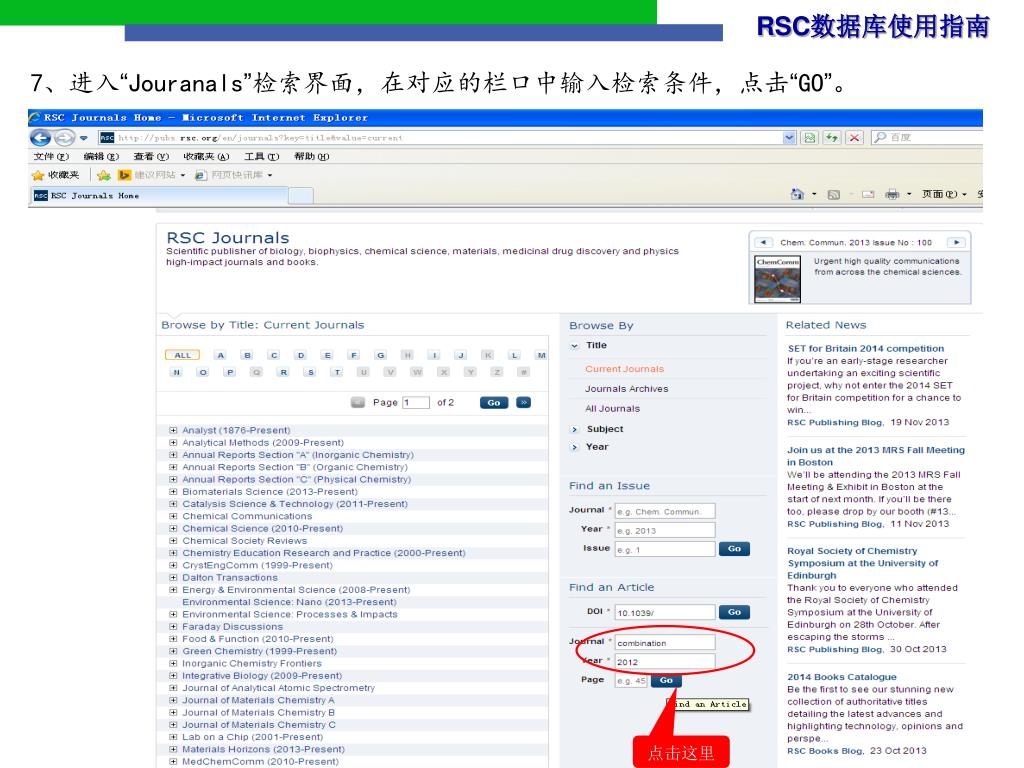Click the Read mail toolbar icon
This screenshot has height=768, width=1024.
[x=868, y=194]
